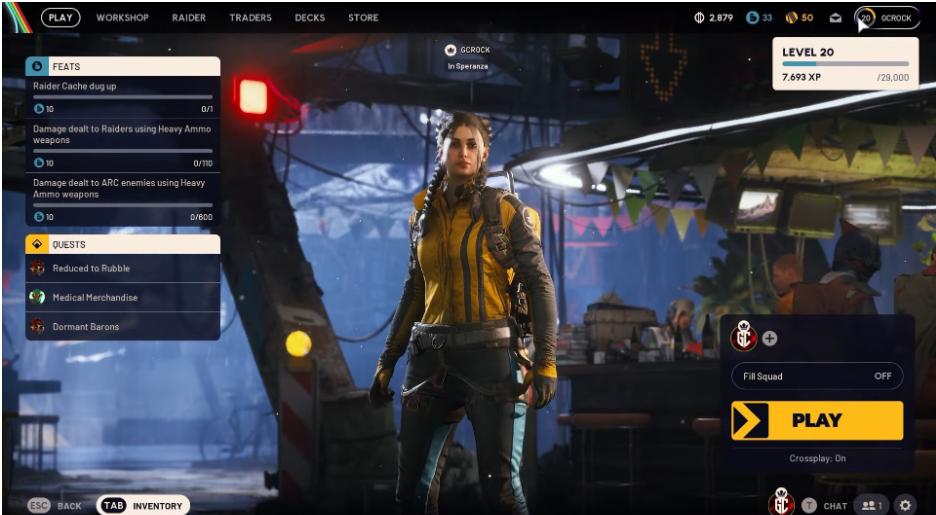Click the player avatar beside Chat
This screenshot has height=515, width=936.
(780, 504)
